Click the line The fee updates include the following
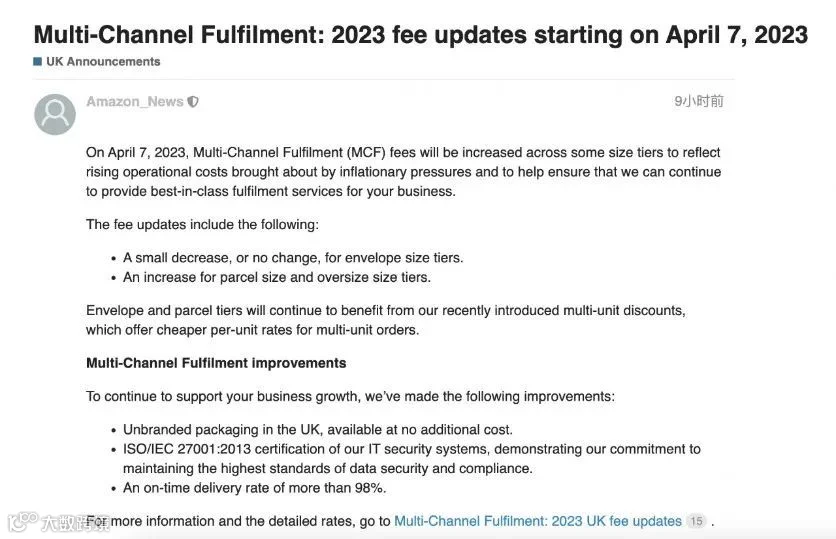 coord(203,224)
